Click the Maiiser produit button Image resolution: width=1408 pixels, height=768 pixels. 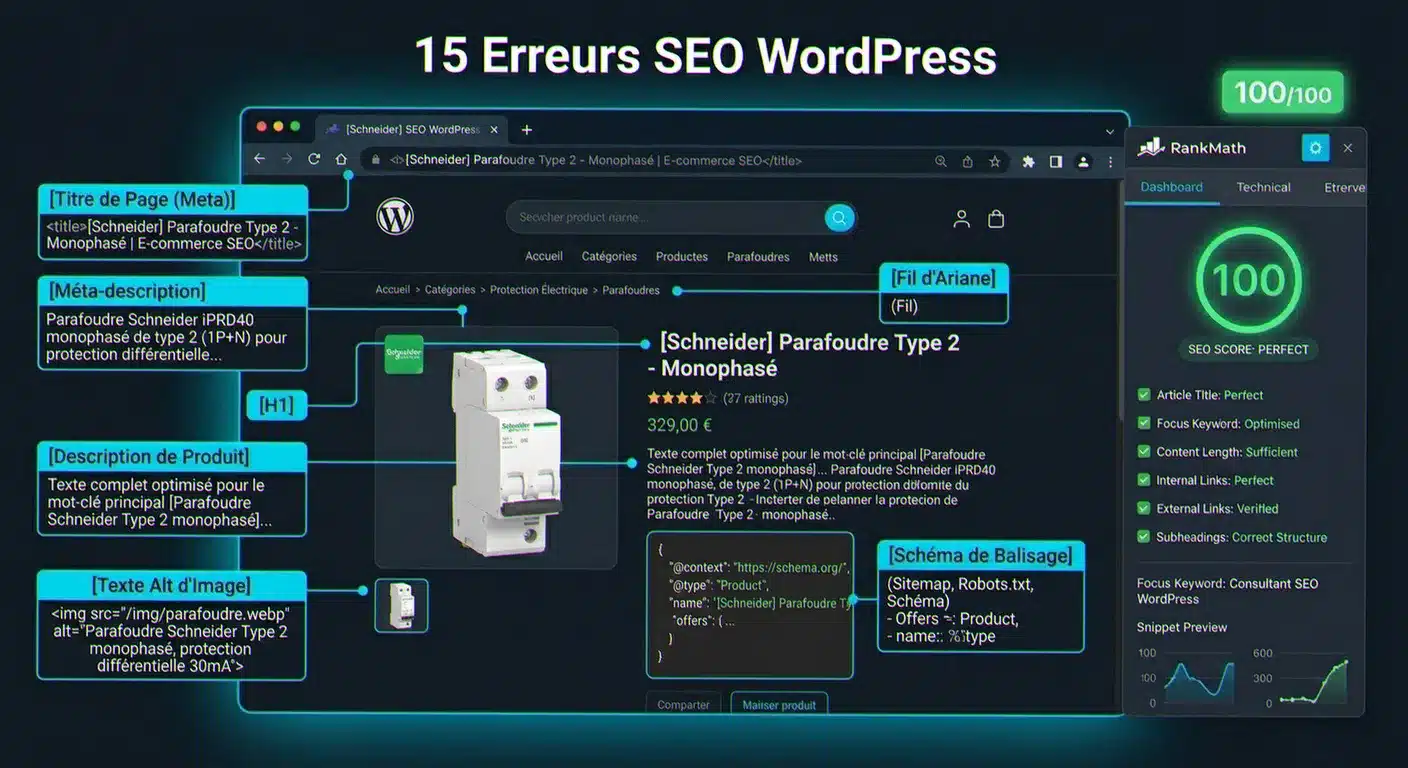pos(779,704)
